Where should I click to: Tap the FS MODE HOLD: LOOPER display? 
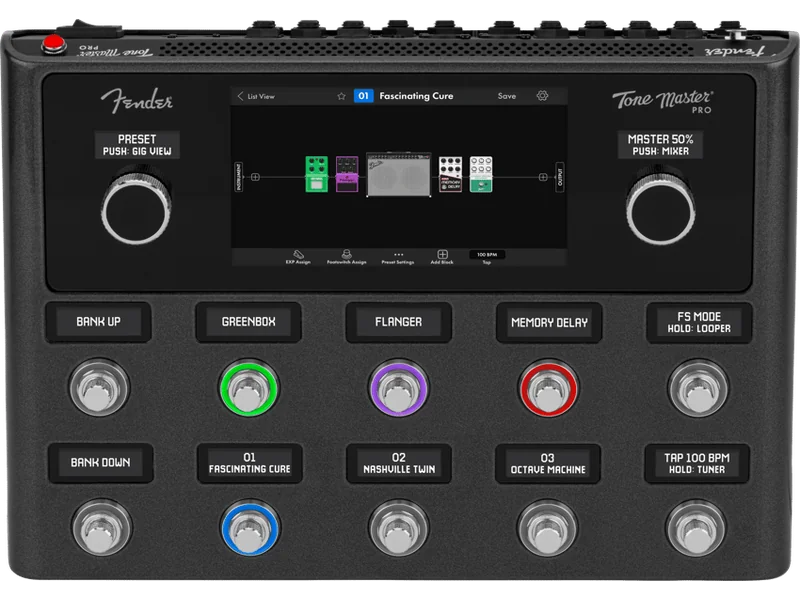(x=699, y=322)
